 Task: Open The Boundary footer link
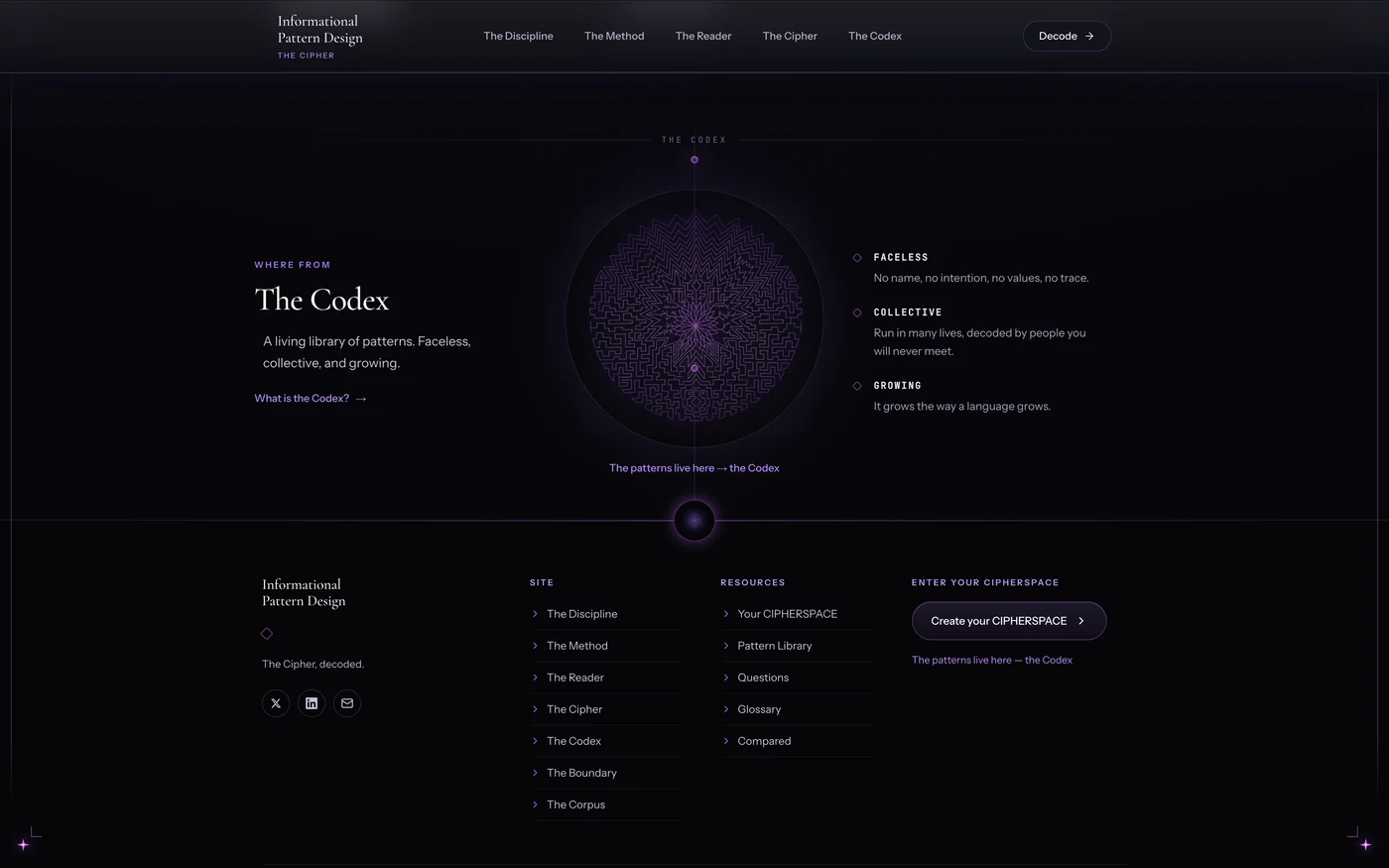click(581, 773)
